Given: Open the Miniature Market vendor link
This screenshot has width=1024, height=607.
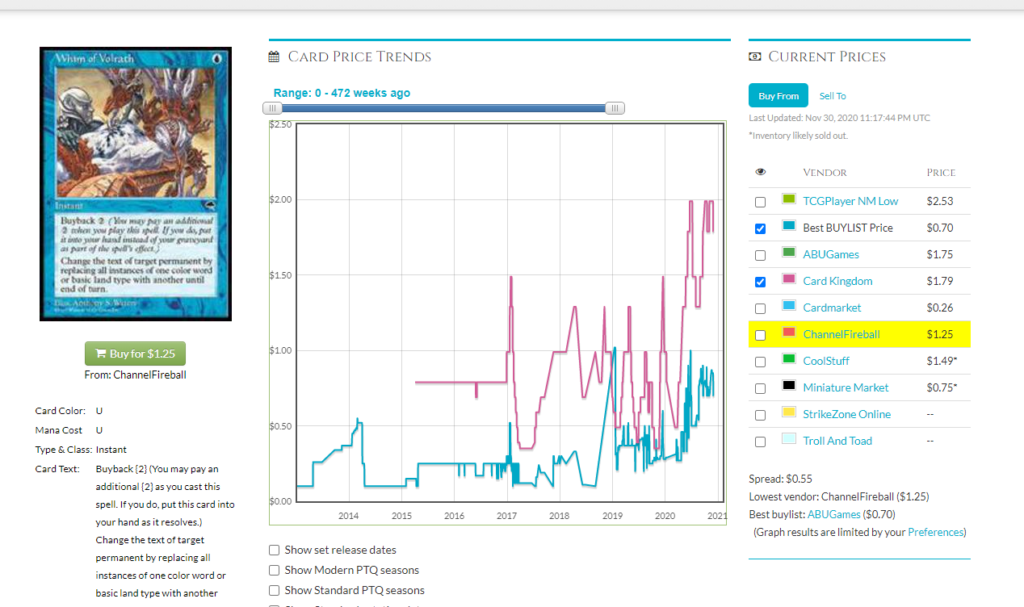Looking at the screenshot, I should tap(846, 387).
